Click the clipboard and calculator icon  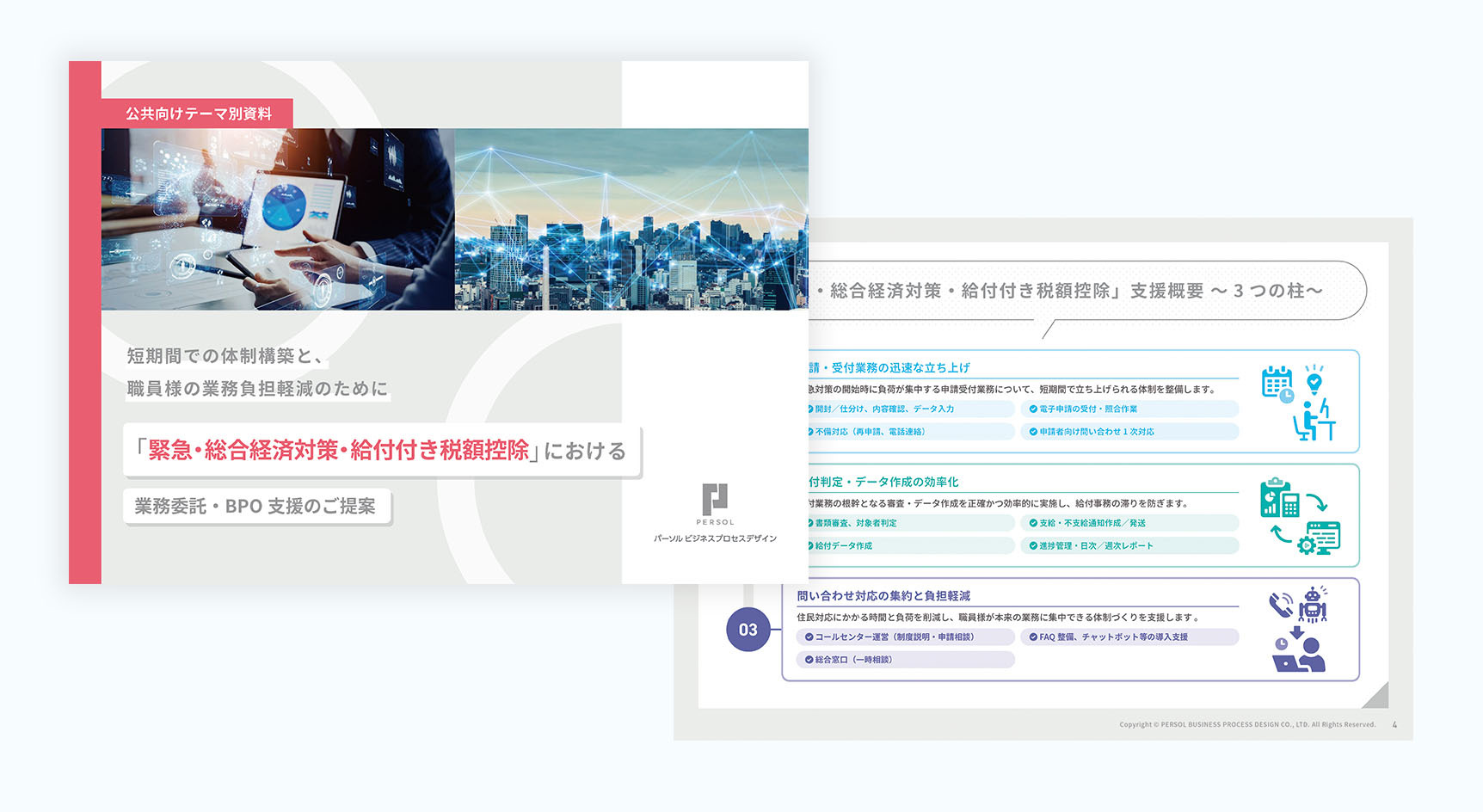[x=1279, y=498]
